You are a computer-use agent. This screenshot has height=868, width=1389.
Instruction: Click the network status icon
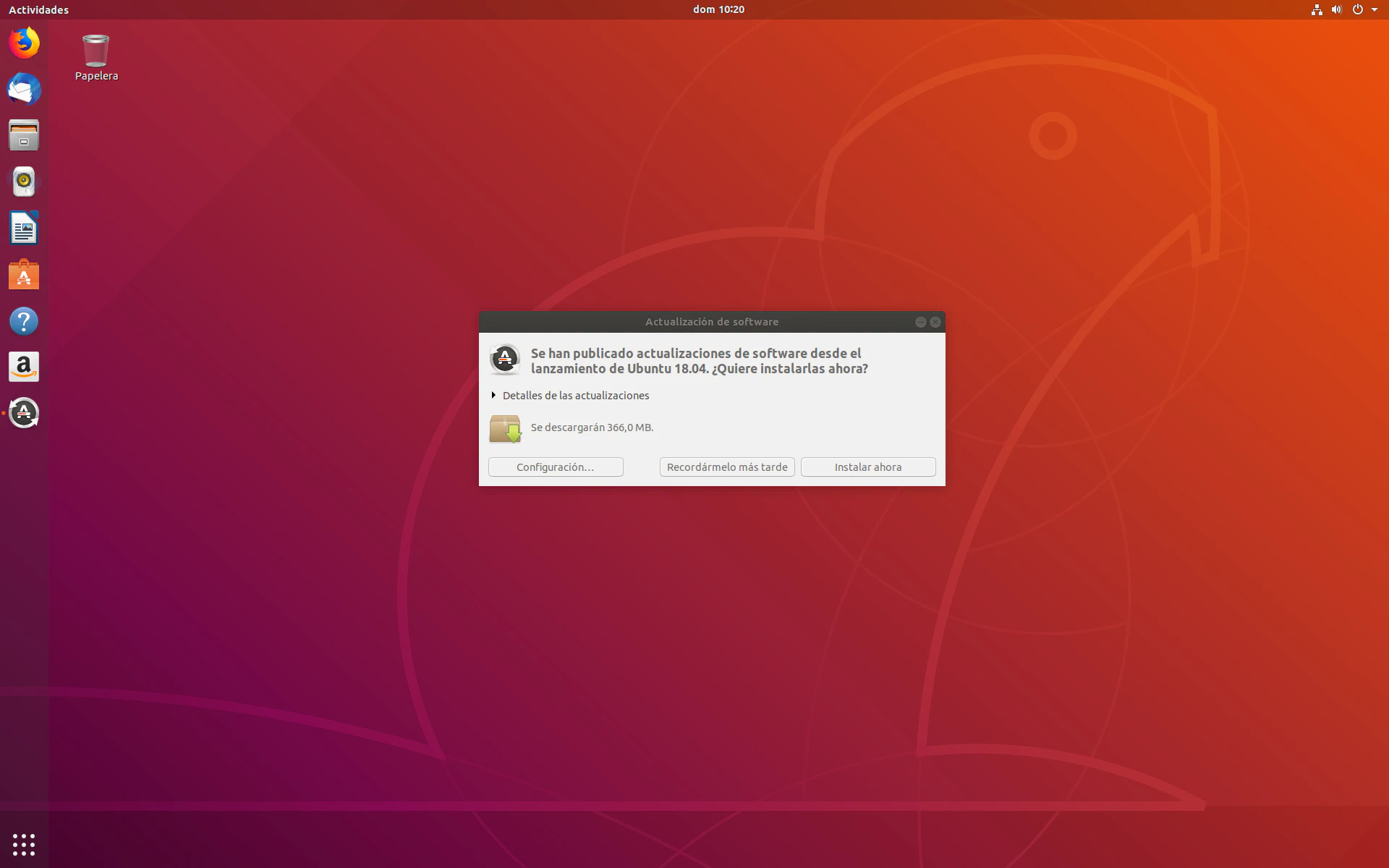tap(1316, 9)
